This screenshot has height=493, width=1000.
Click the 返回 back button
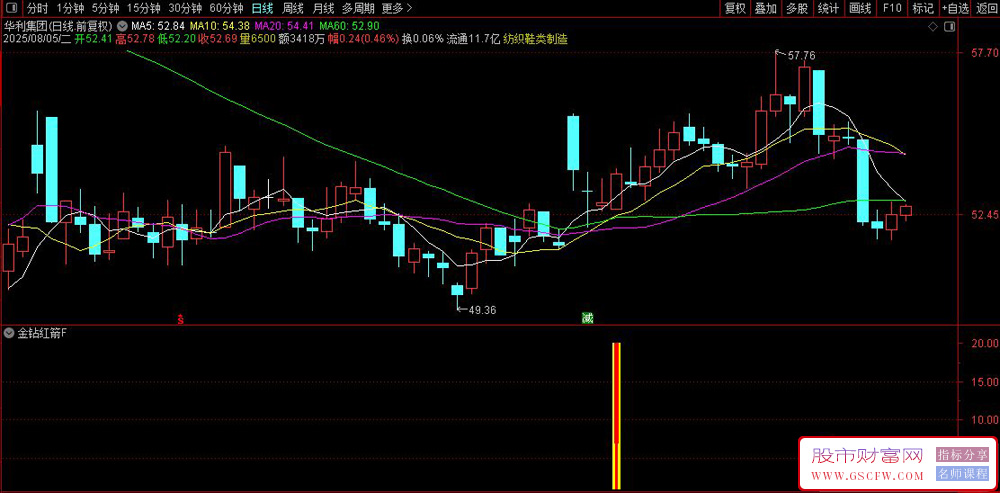coord(986,8)
